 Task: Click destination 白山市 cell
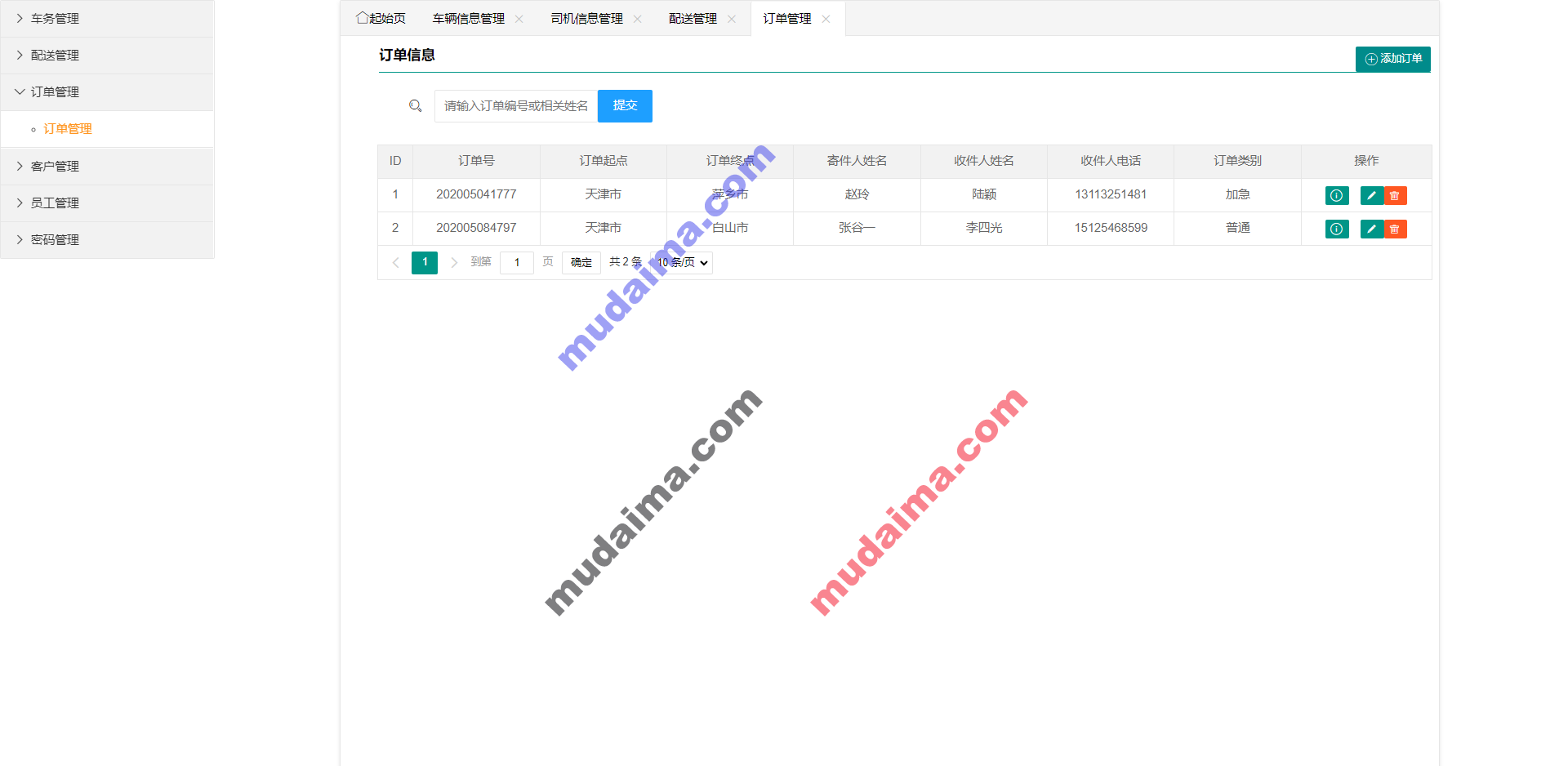coord(730,228)
